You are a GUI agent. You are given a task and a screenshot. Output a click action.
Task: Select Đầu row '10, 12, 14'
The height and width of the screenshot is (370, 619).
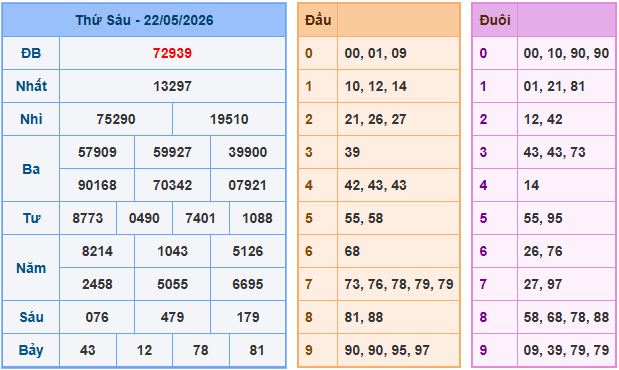point(376,86)
